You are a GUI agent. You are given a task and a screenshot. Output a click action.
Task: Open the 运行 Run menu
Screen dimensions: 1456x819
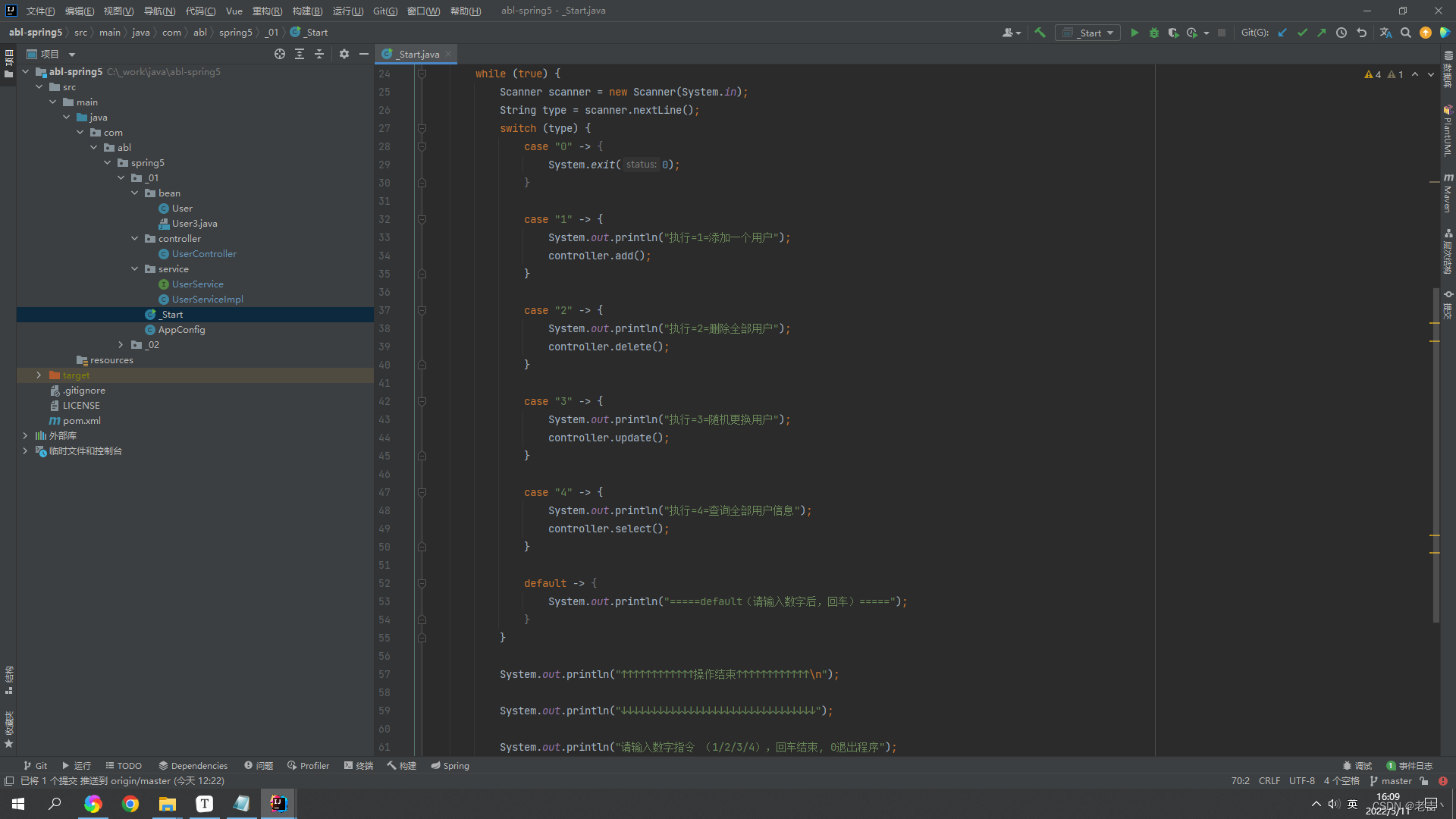[347, 10]
